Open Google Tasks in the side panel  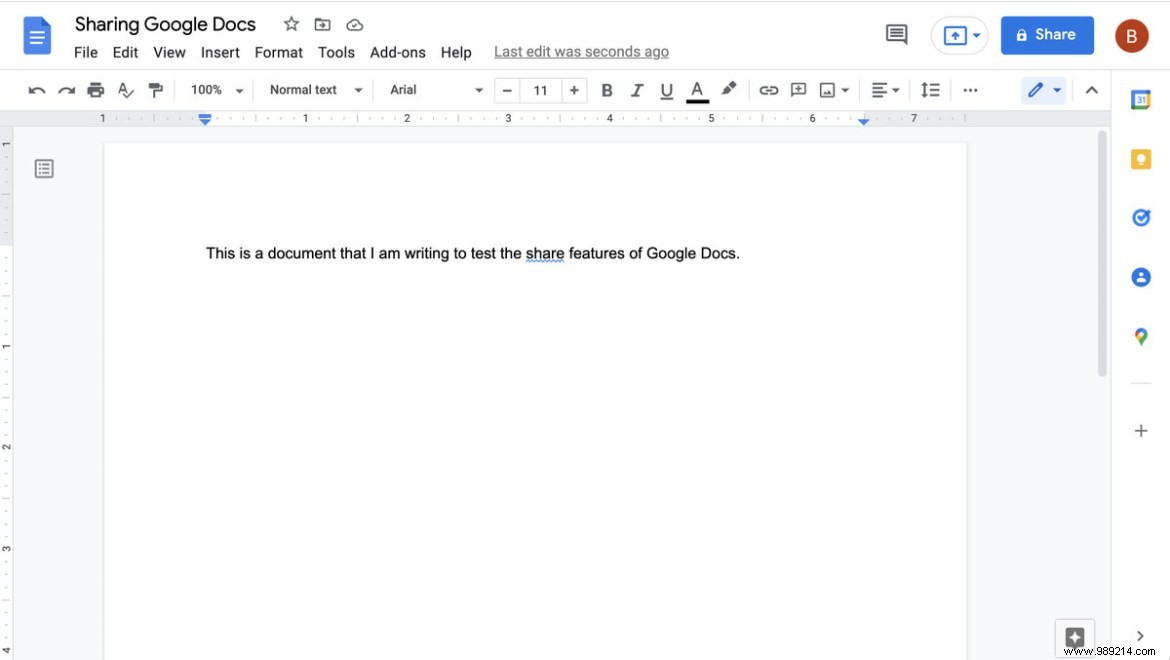coord(1141,217)
